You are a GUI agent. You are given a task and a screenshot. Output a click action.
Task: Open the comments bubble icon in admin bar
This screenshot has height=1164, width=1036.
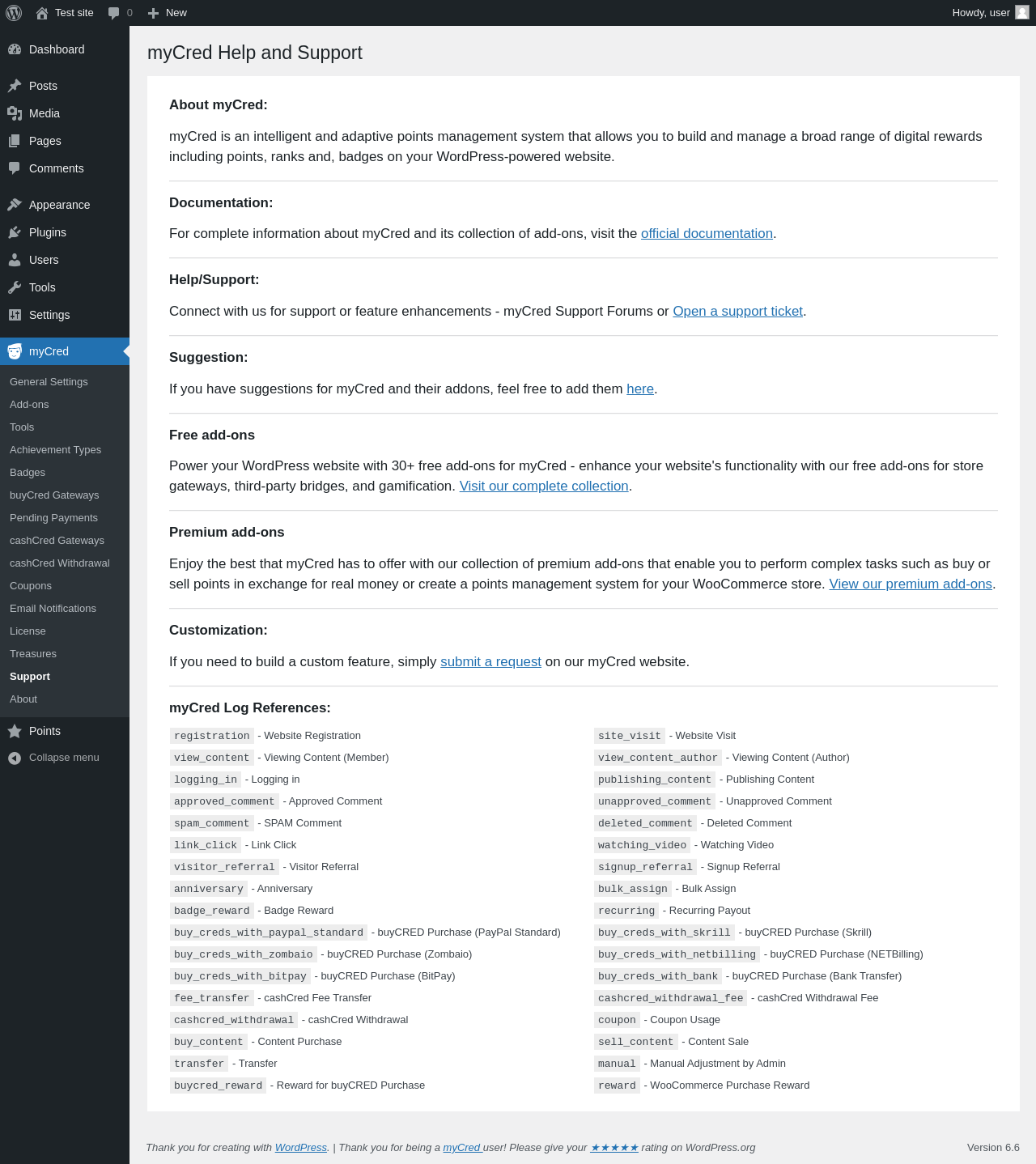[113, 13]
